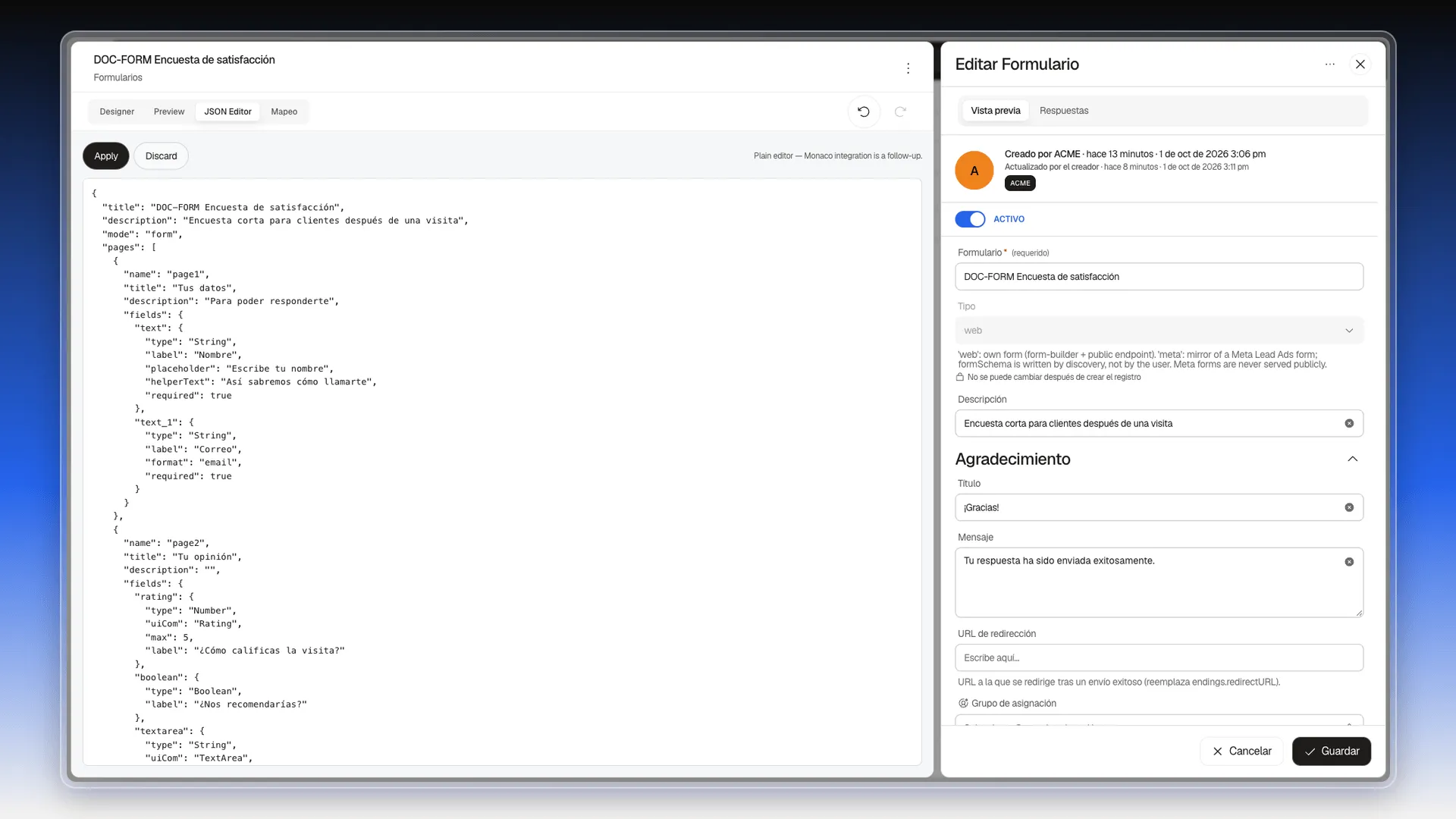Click the resize handle of Mensaje textarea
Screen dimensions: 1456x819
pos(1358,613)
